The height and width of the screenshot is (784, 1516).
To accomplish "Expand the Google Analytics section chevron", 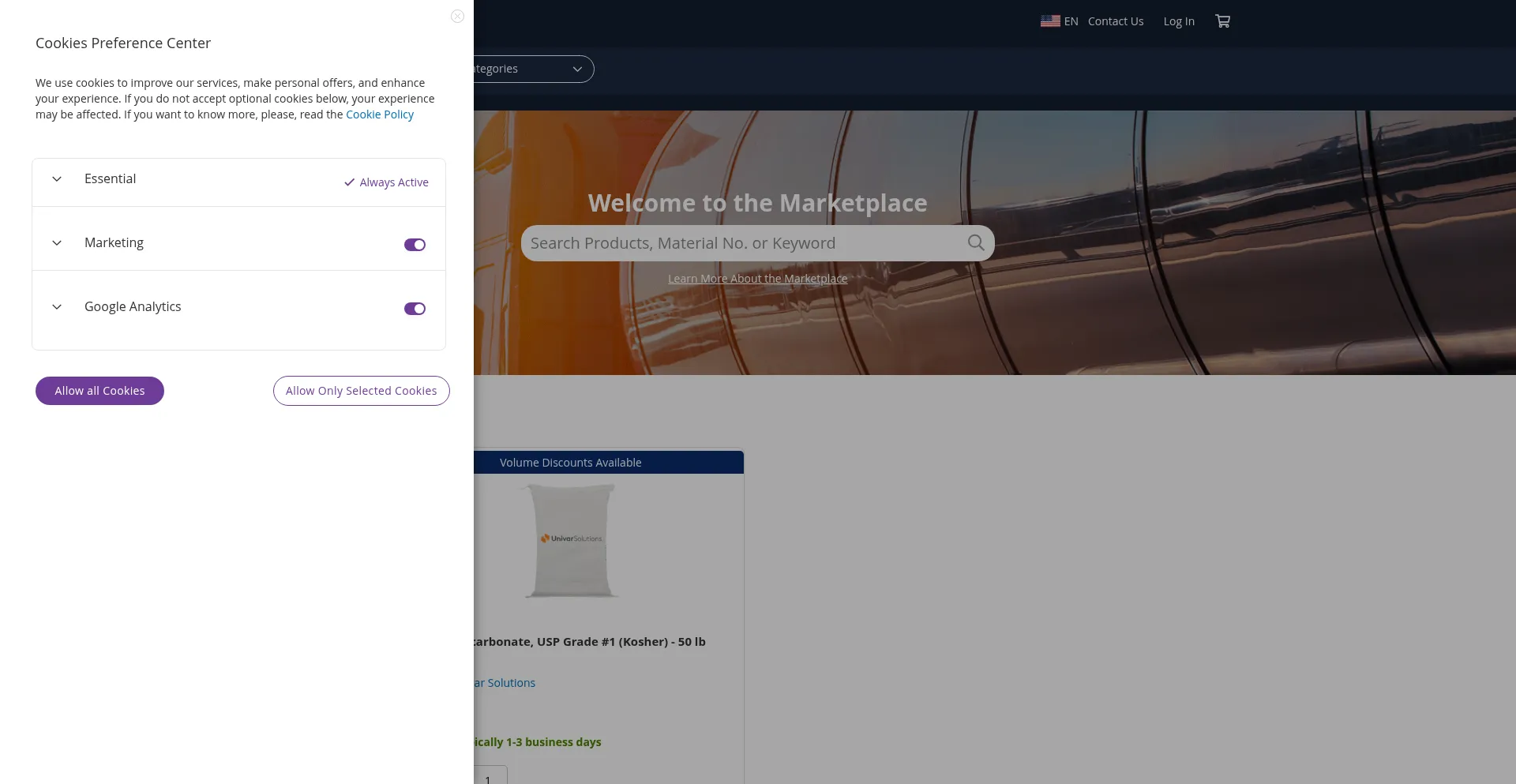I will [x=57, y=307].
